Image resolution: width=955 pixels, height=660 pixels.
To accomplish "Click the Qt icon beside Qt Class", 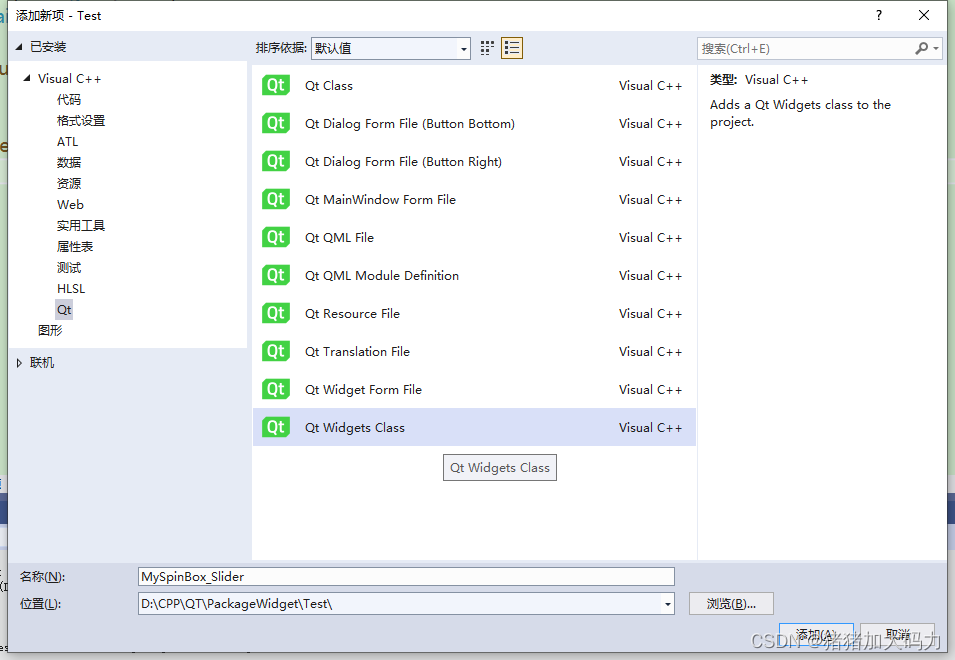I will click(x=275, y=85).
